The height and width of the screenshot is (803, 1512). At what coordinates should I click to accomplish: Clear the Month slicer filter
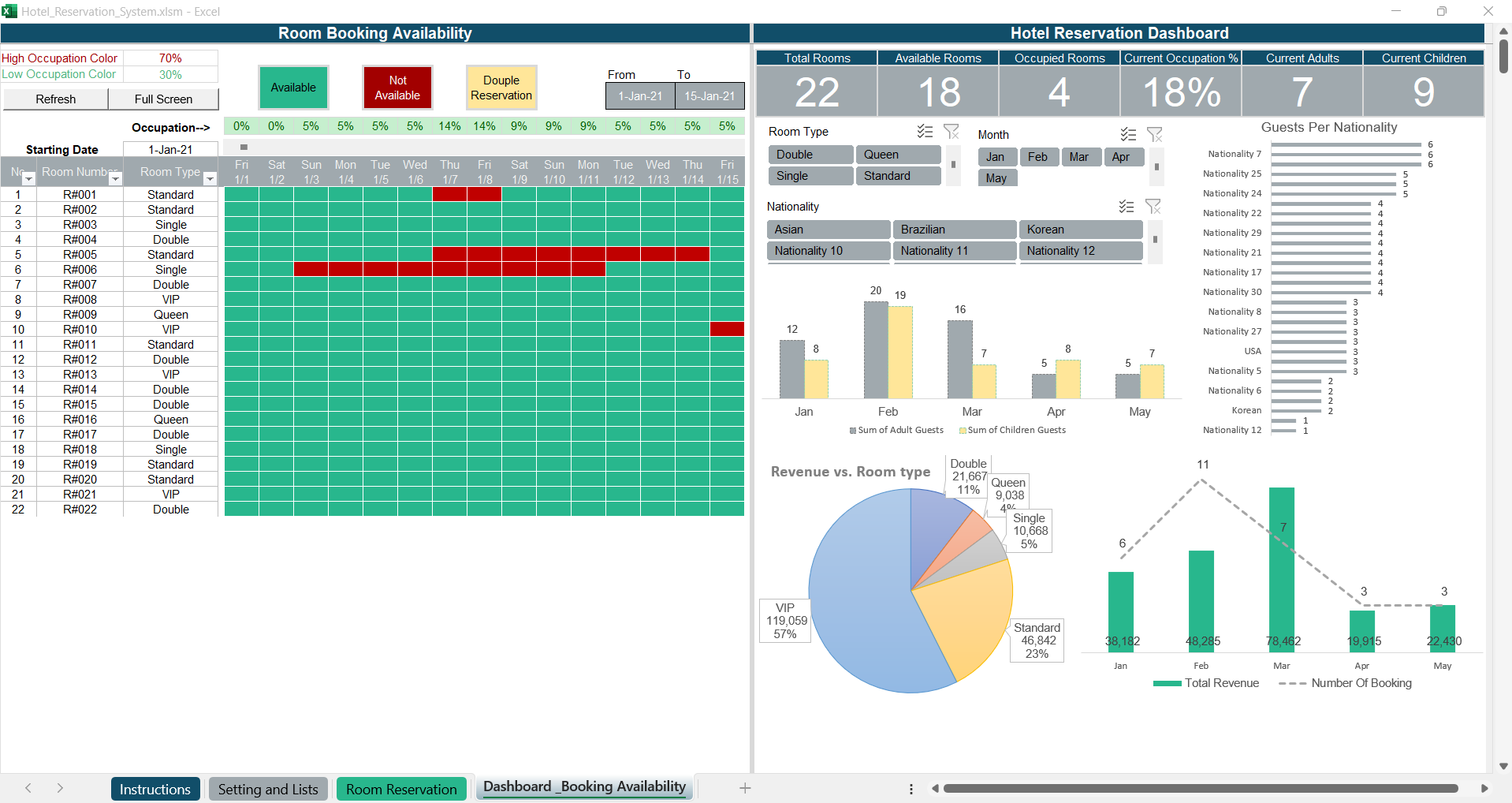[x=1155, y=135]
